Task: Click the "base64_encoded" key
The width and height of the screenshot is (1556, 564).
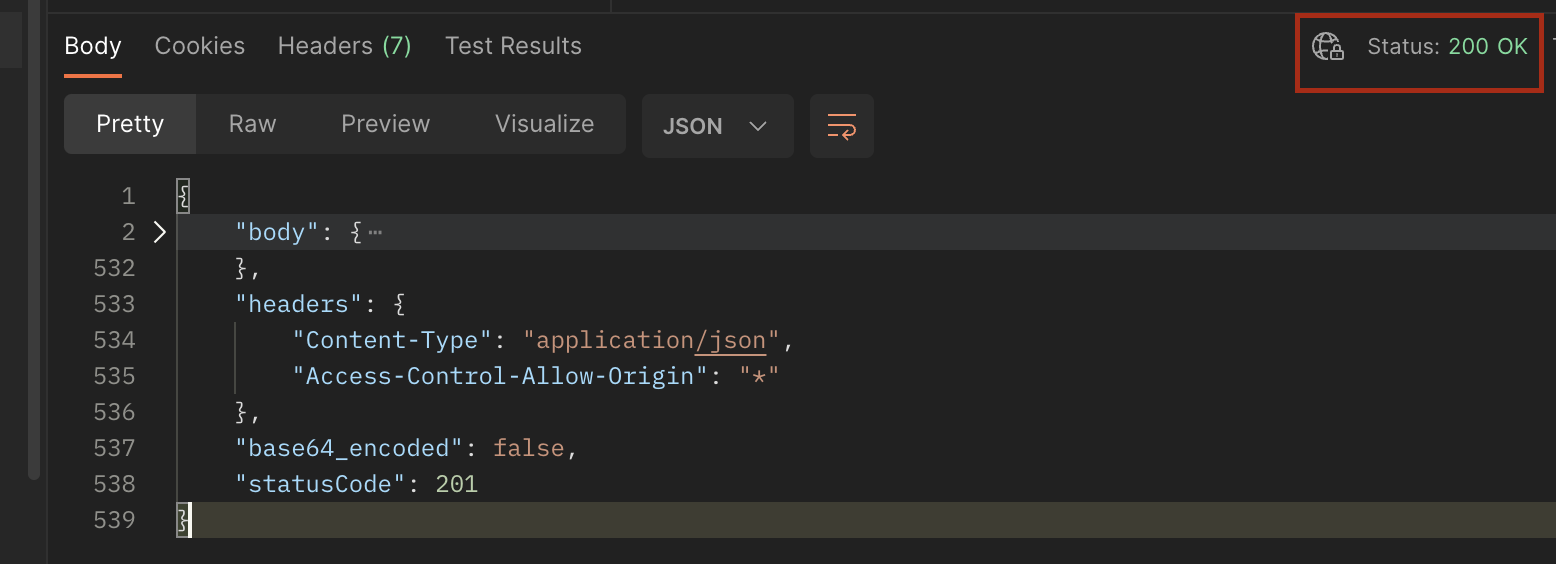Action: [x=348, y=448]
